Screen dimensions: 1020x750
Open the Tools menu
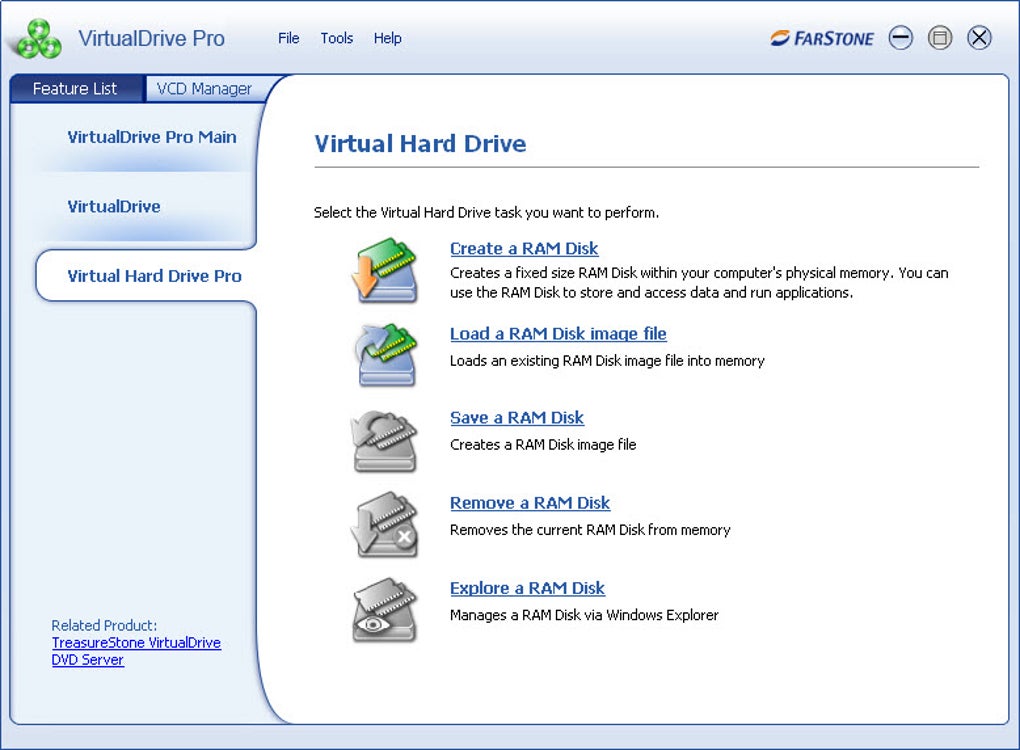[x=337, y=38]
